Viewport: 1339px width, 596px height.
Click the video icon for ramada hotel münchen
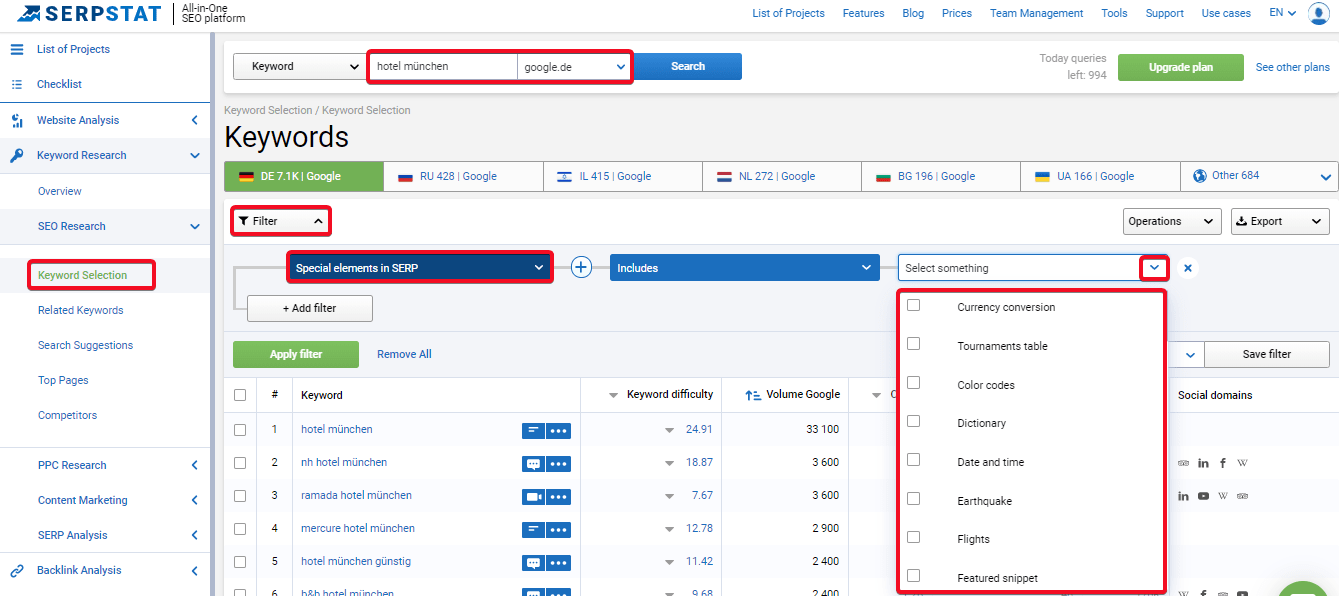[x=533, y=496]
